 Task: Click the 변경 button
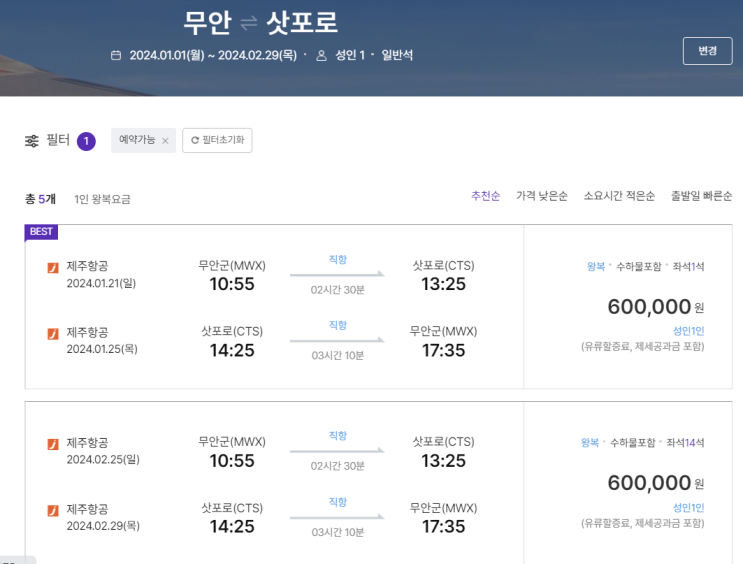pos(707,51)
